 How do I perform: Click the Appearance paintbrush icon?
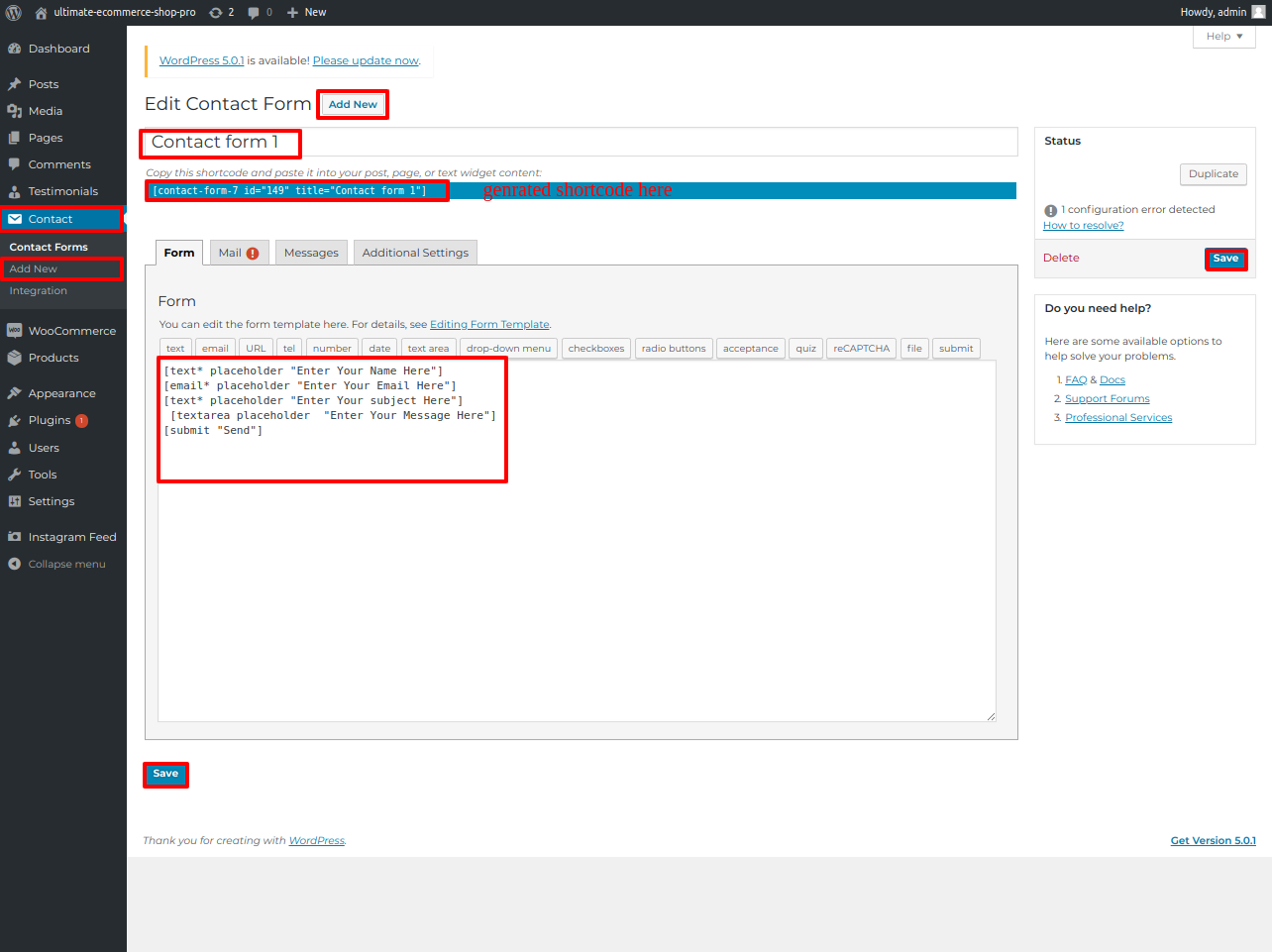point(15,393)
